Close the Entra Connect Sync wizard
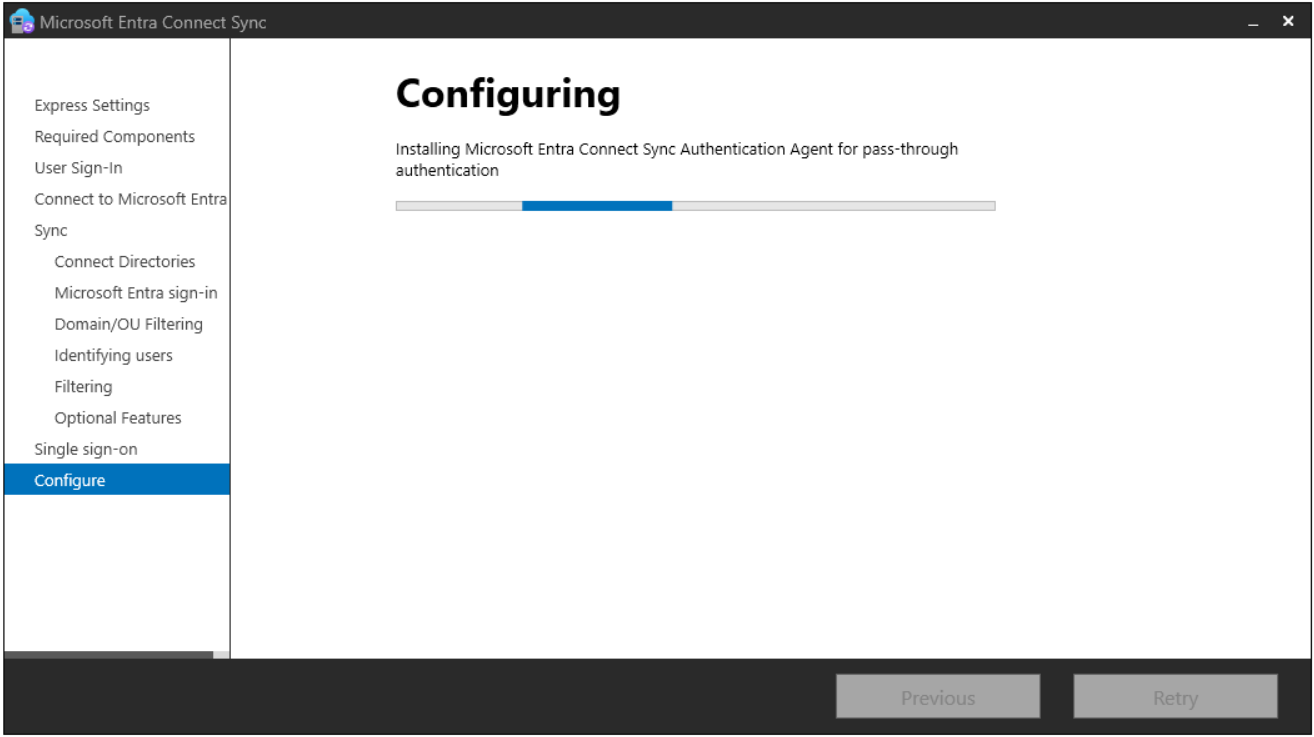 coord(1288,21)
